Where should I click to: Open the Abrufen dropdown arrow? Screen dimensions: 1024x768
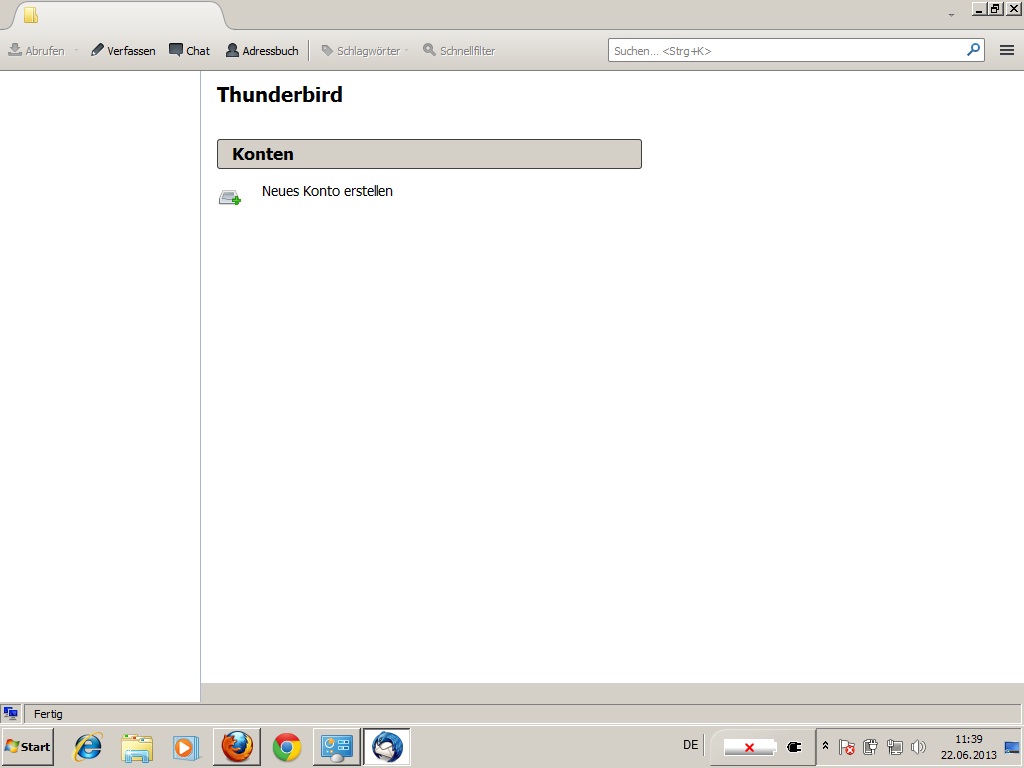pos(76,50)
